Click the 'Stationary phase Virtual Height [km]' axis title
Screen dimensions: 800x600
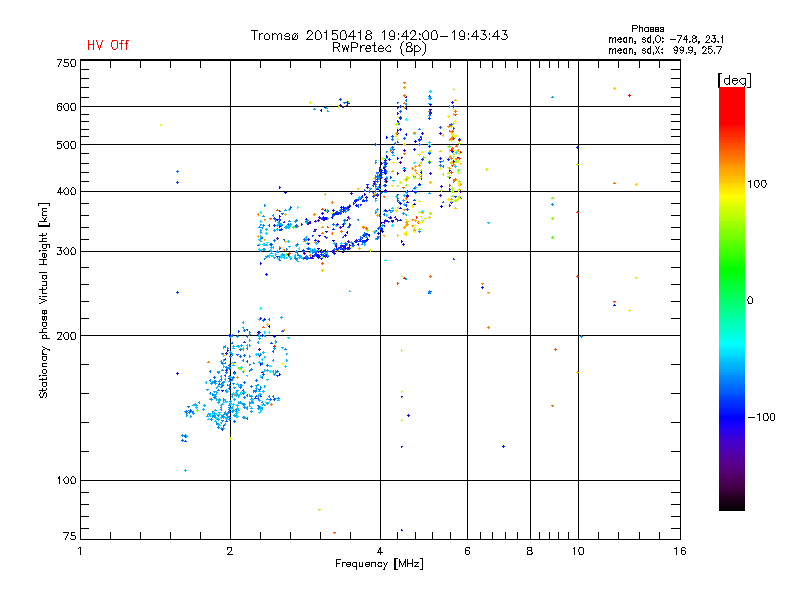coord(44,300)
